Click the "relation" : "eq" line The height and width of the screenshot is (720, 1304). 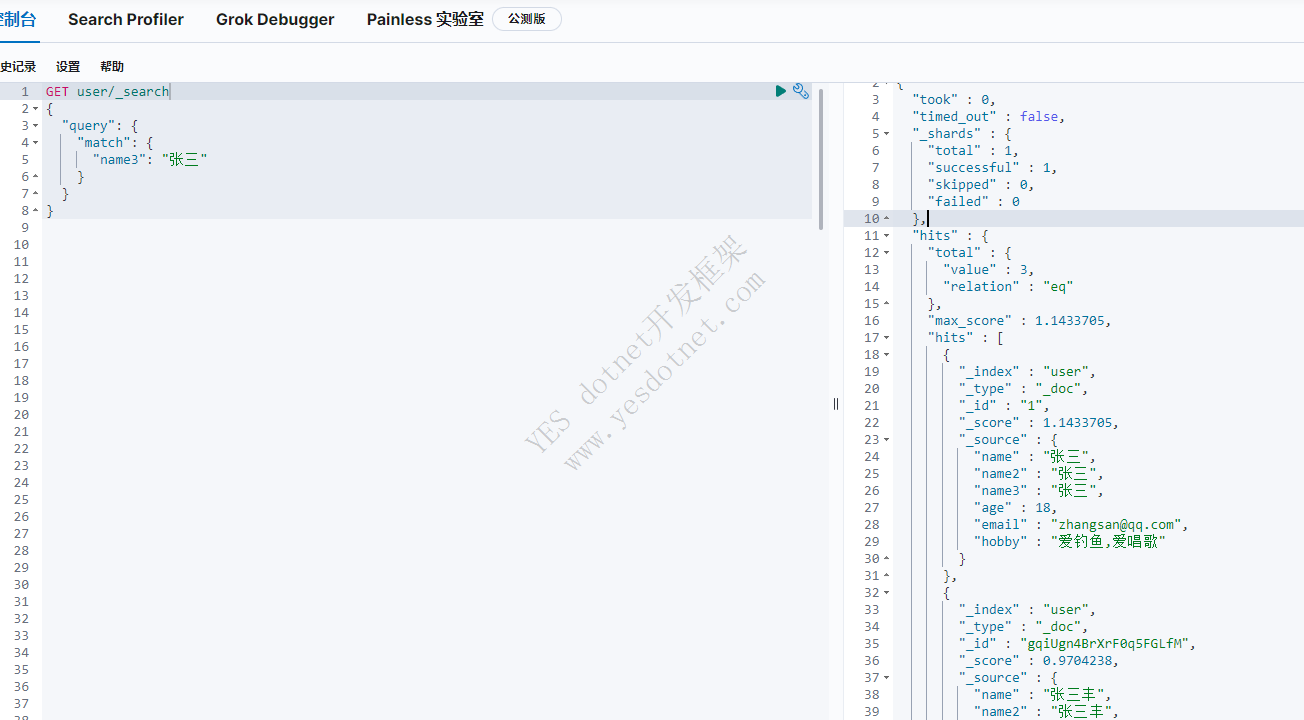pyautogui.click(x=1008, y=286)
